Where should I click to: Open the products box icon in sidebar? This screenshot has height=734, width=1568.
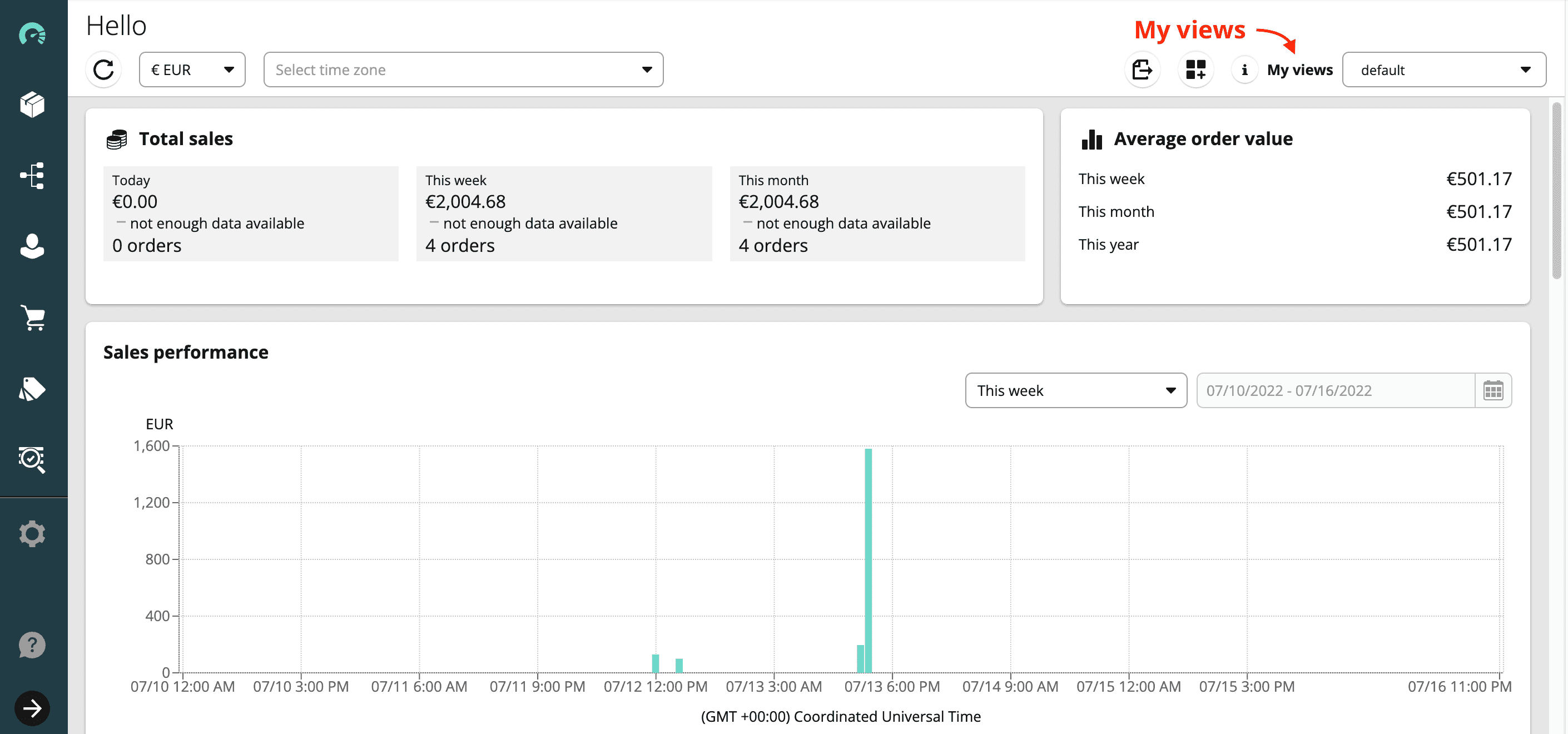click(x=32, y=105)
